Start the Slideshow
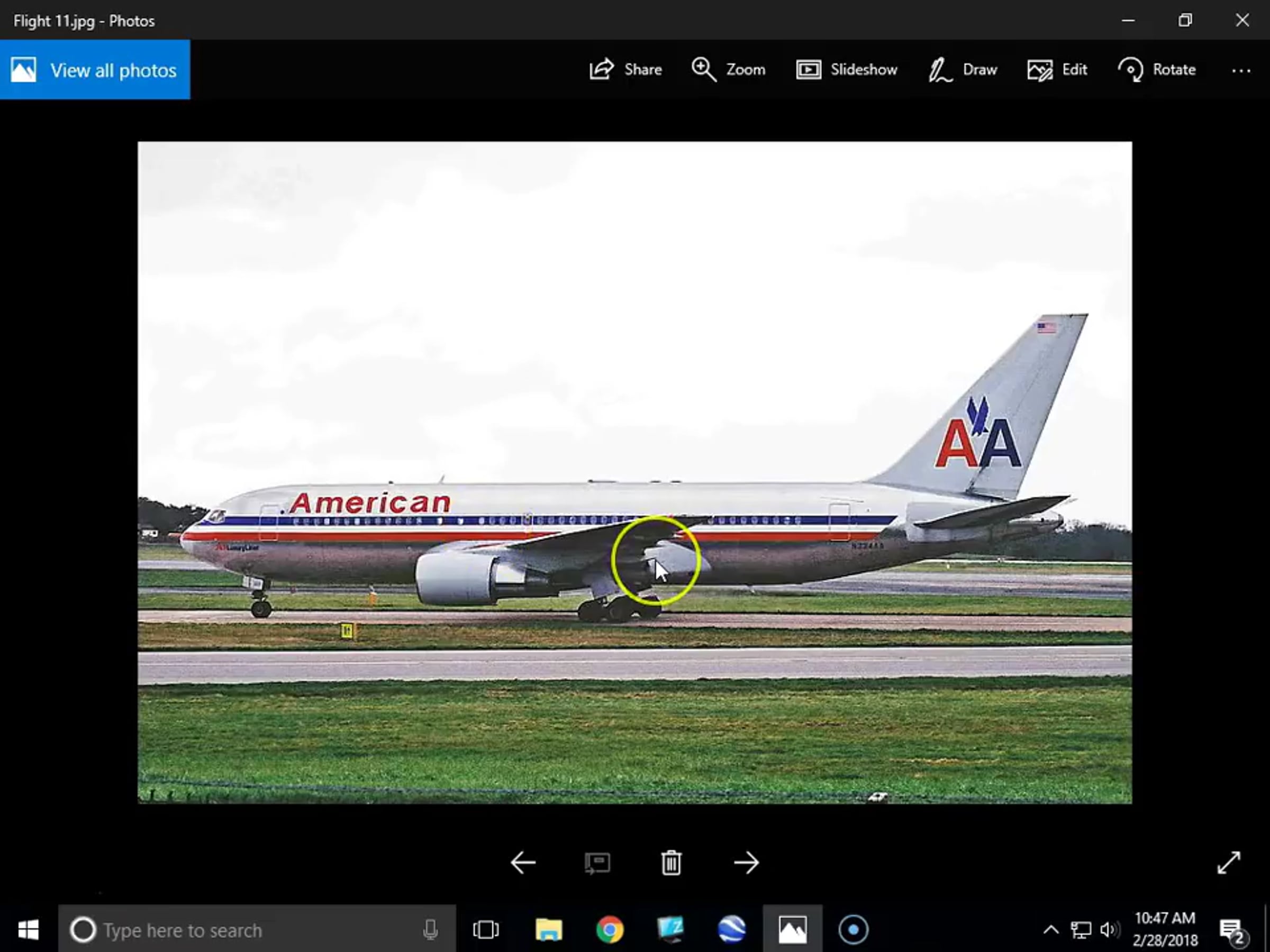The image size is (1270, 952). coord(847,69)
